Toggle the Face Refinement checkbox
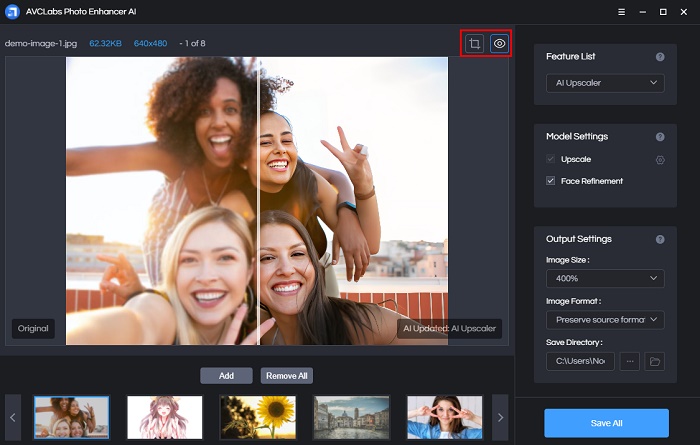Viewport: 700px width, 445px height. click(550, 181)
